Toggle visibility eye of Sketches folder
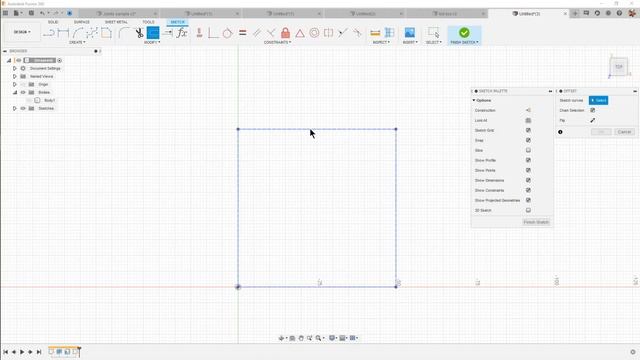The image size is (640, 360). tap(23, 108)
